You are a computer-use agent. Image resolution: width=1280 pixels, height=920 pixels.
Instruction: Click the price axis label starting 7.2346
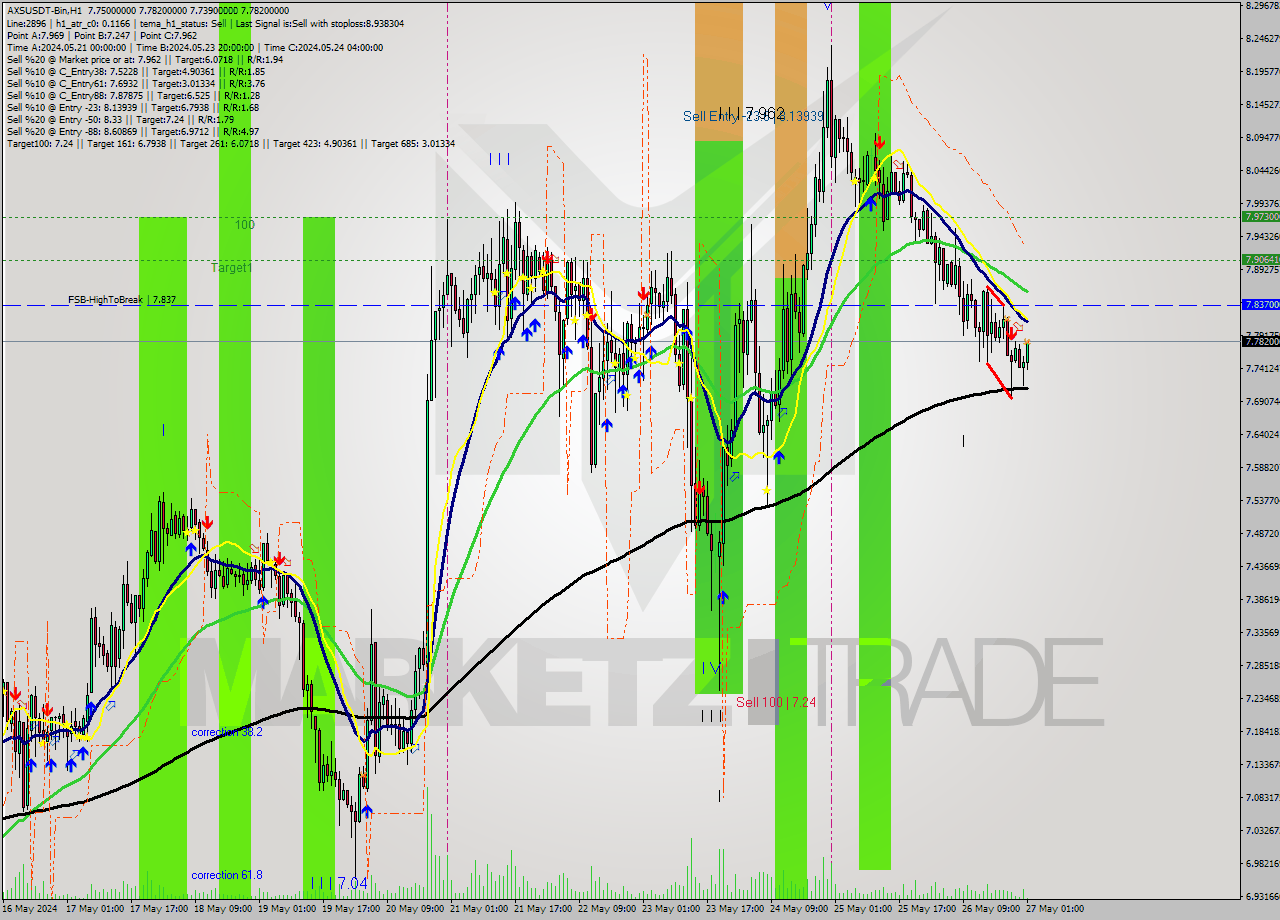(1262, 698)
